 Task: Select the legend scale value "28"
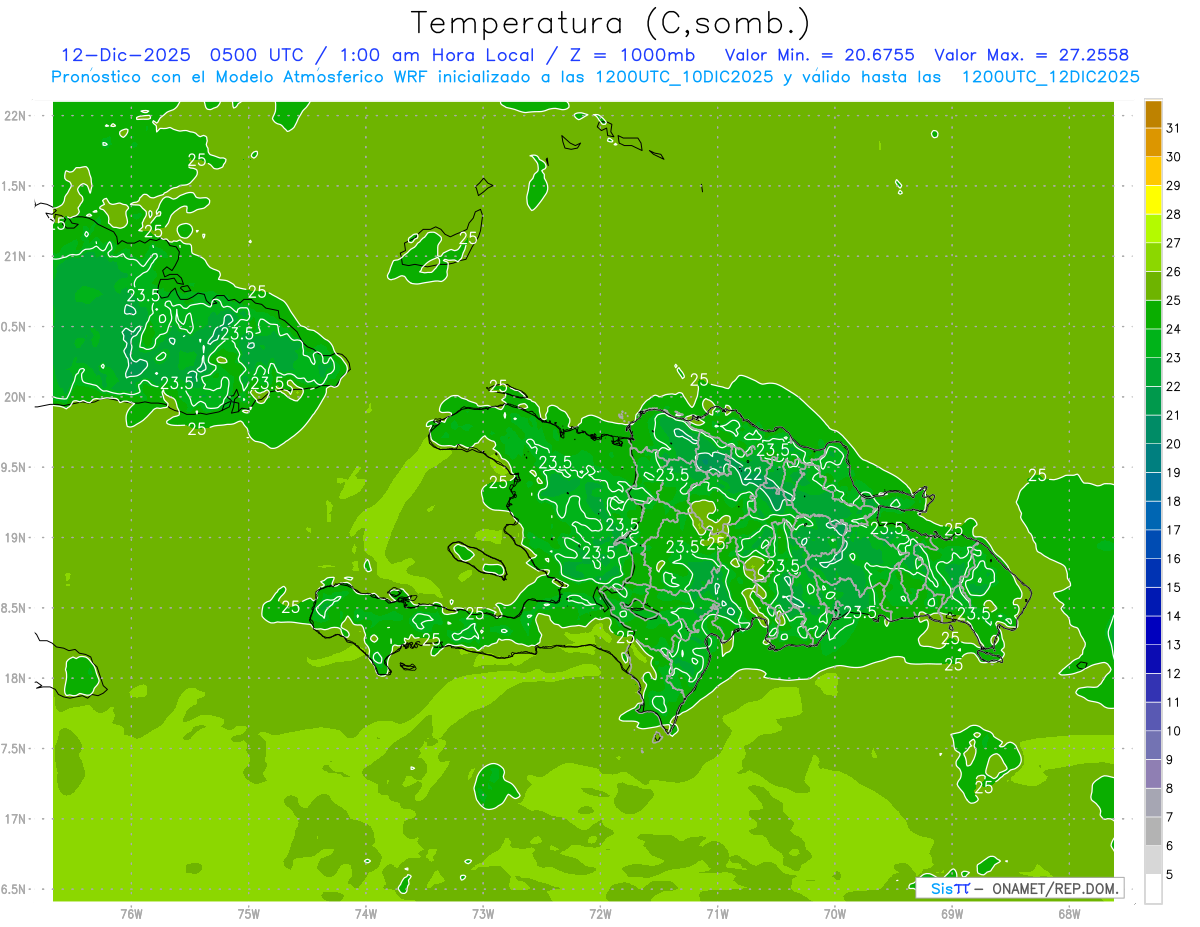coord(1173,214)
